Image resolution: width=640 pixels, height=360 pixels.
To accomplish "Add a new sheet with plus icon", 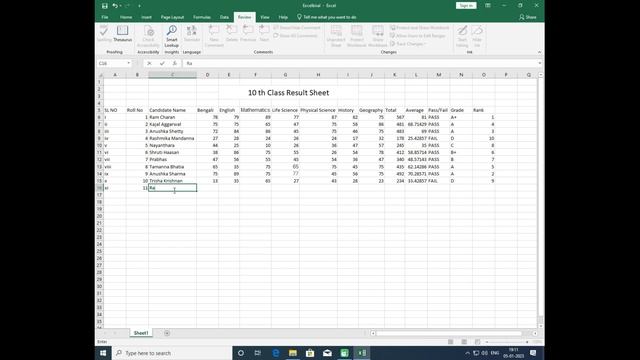I will (x=167, y=333).
